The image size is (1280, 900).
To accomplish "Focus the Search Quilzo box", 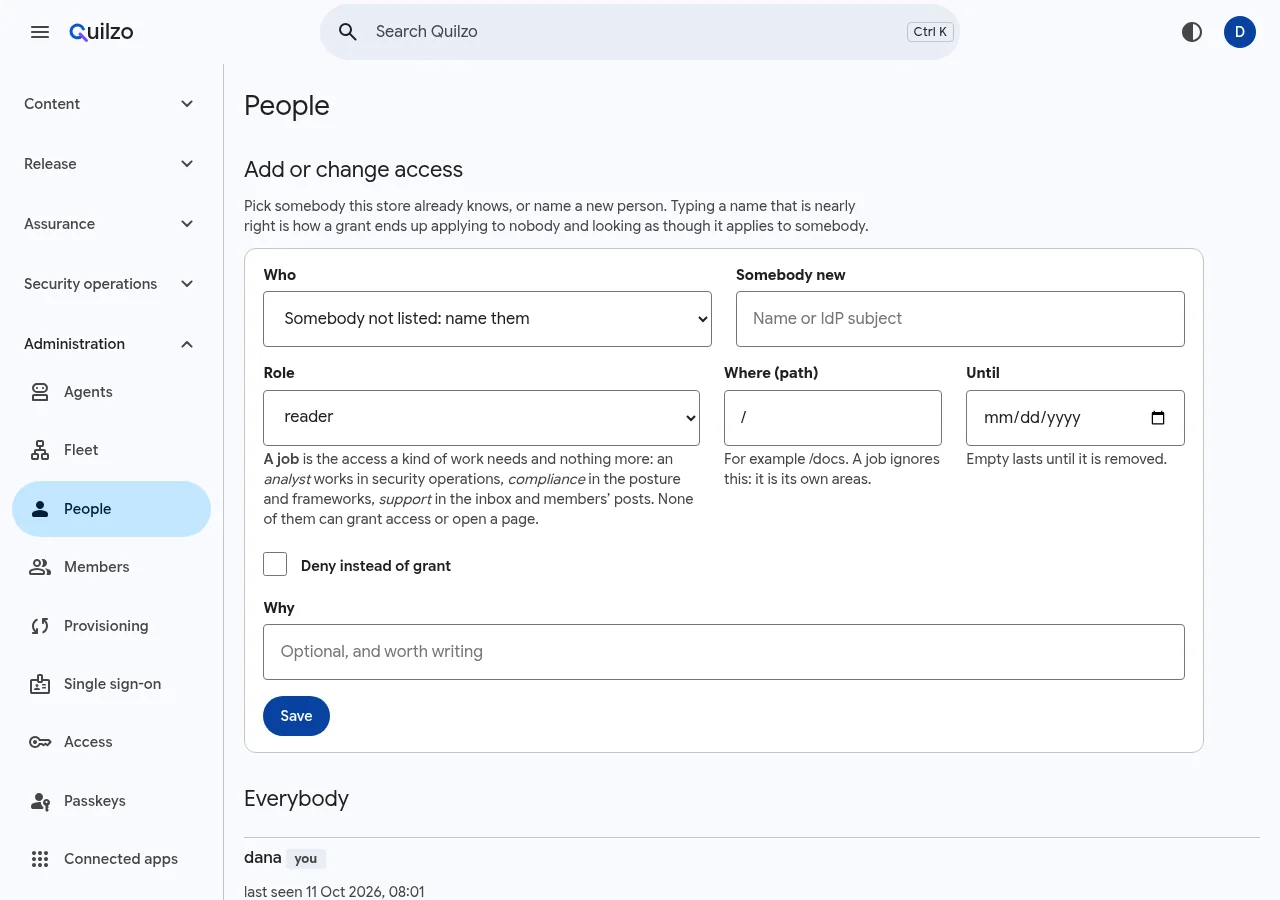I will click(640, 32).
